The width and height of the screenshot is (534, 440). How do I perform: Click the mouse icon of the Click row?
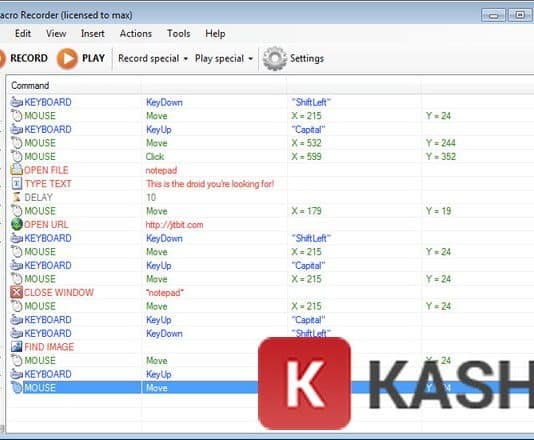coord(16,156)
